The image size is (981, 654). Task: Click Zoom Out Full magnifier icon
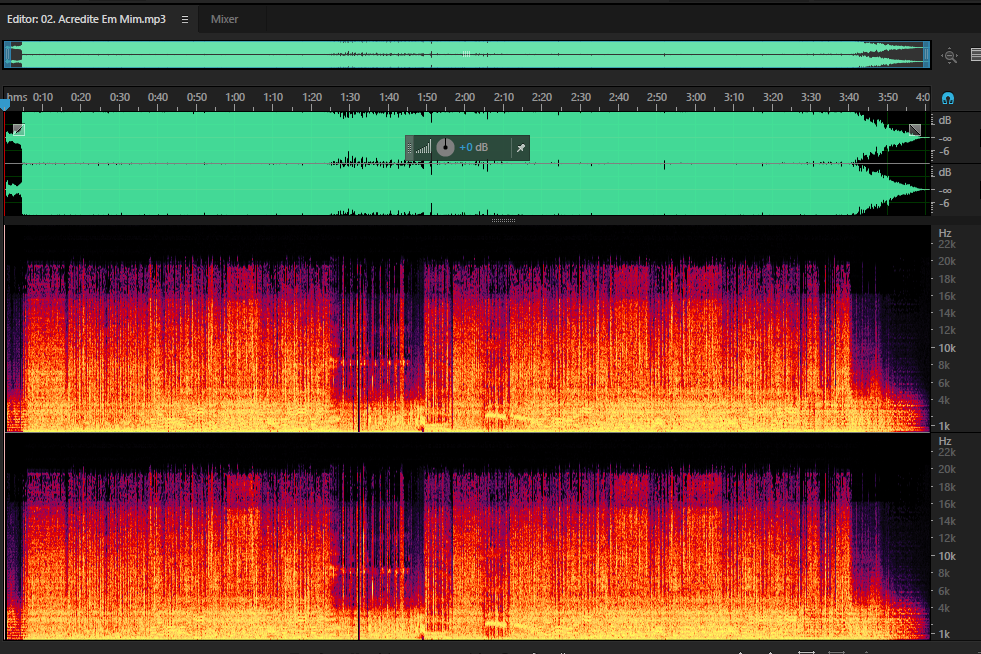pyautogui.click(x=950, y=56)
